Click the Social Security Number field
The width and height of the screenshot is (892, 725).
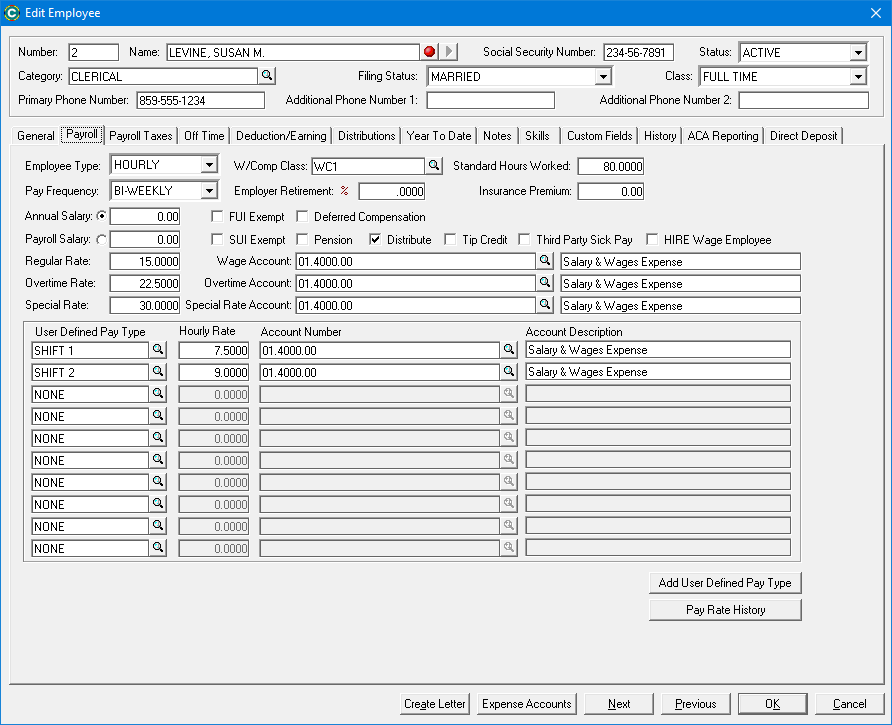[x=638, y=52]
